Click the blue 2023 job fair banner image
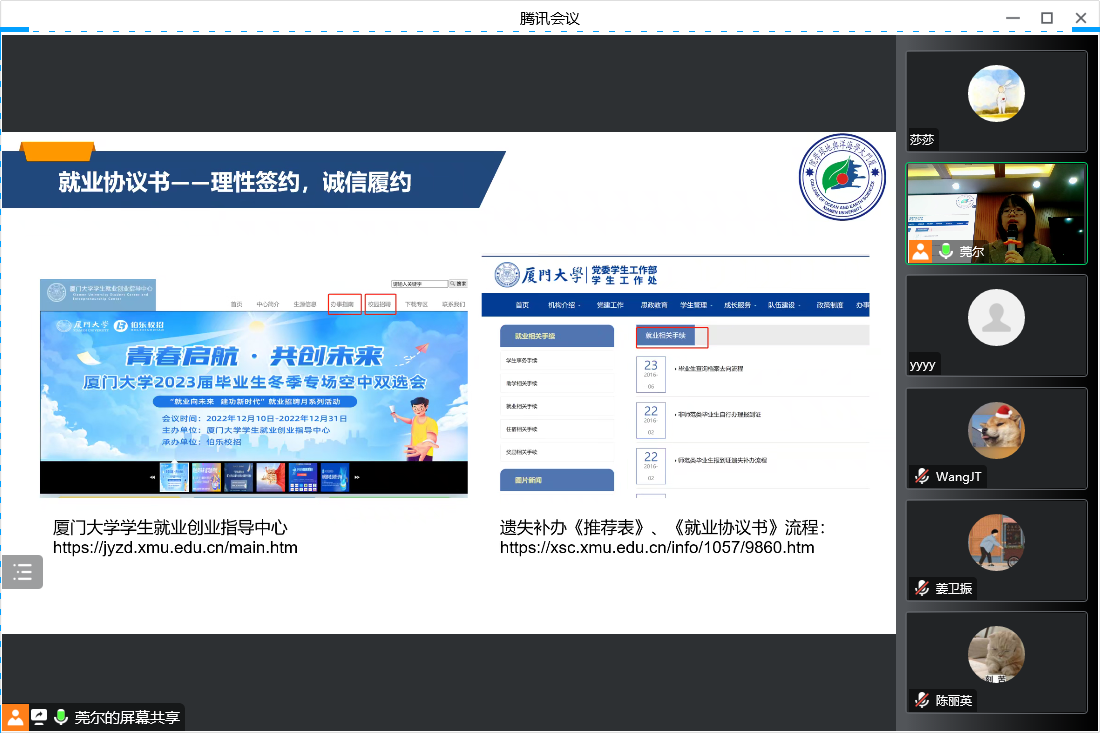1100x733 pixels. point(253,385)
